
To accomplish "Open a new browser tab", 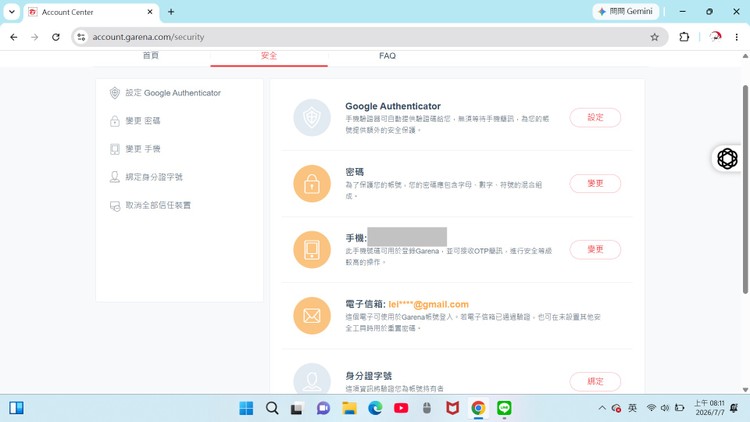I will click(171, 12).
